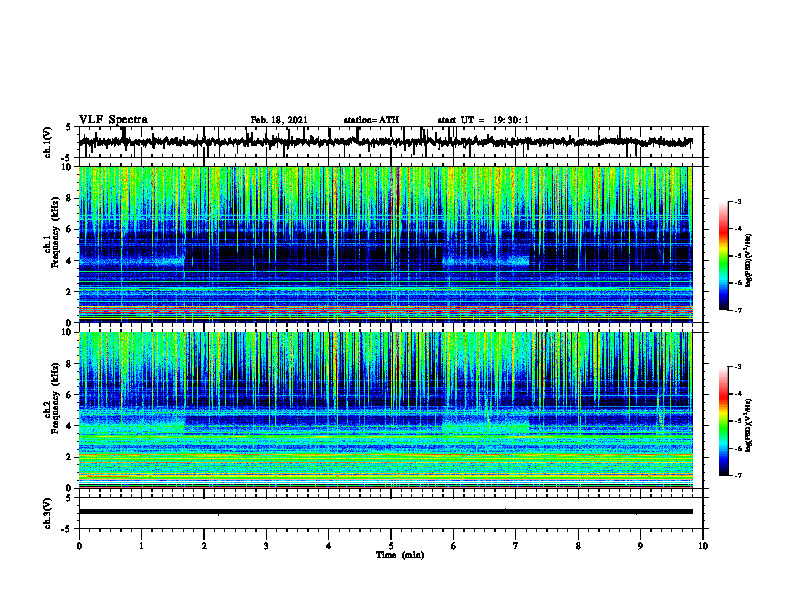Click the ch.1 voltage waveform trace
Image resolution: width=792 pixels, height=612 pixels.
coord(385,142)
